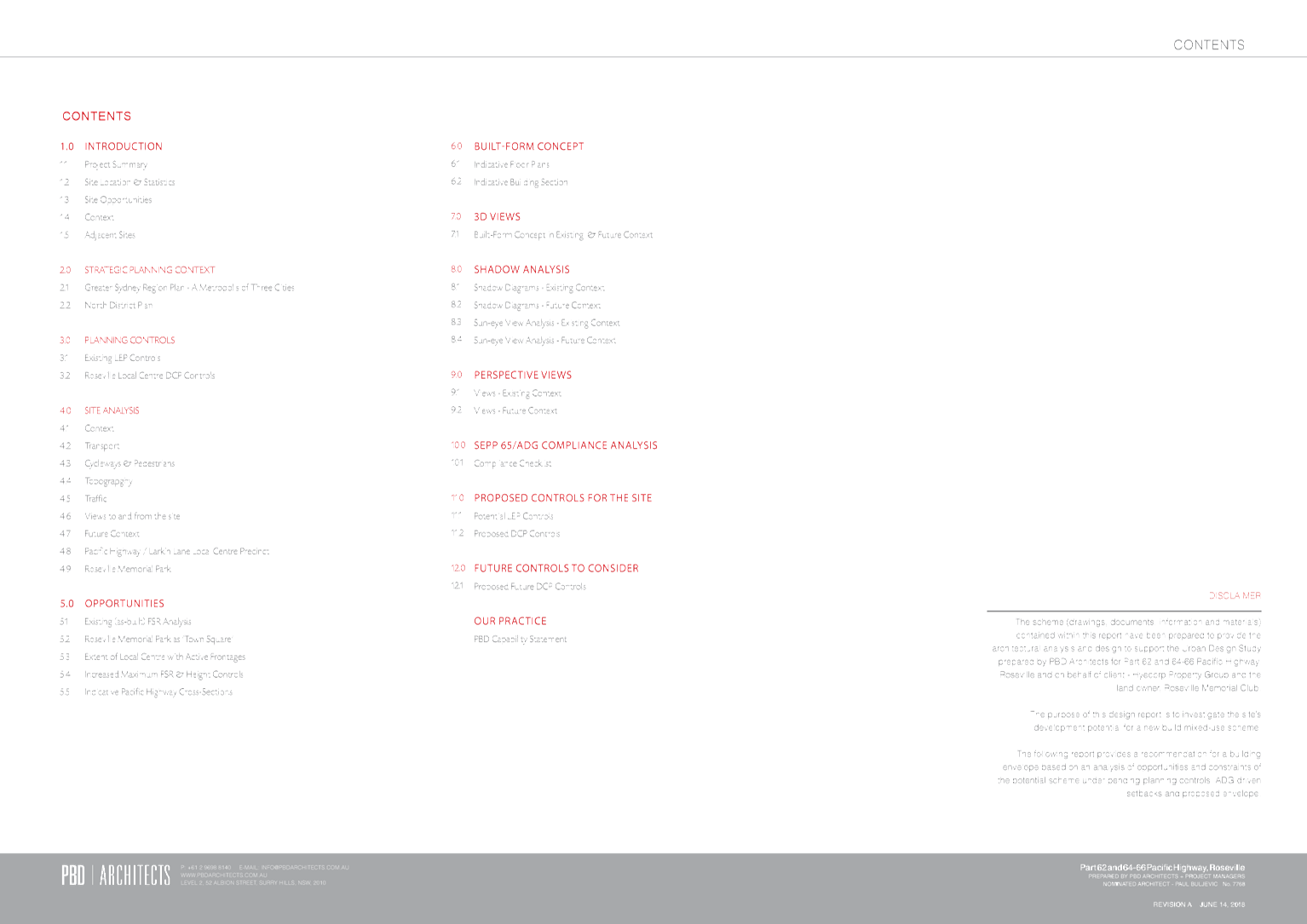Select the 4.0 SITE ANALYSIS heading

click(x=99, y=410)
